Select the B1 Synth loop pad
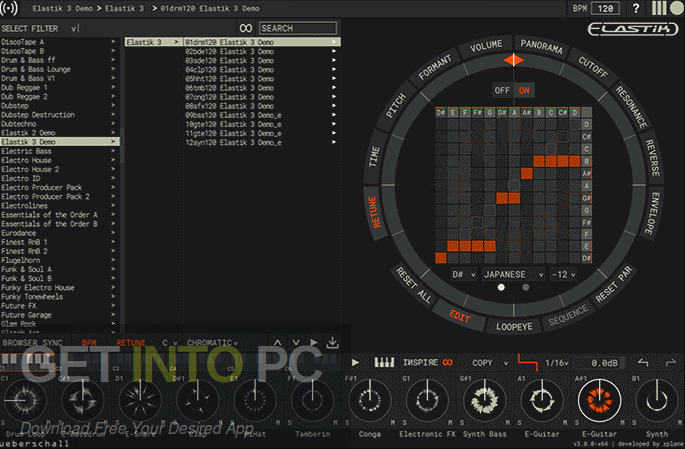 [x=657, y=400]
